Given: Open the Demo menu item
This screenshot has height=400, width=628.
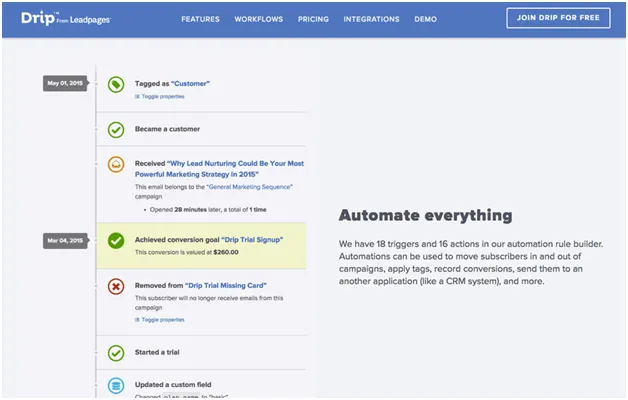Looking at the screenshot, I should coord(425,19).
